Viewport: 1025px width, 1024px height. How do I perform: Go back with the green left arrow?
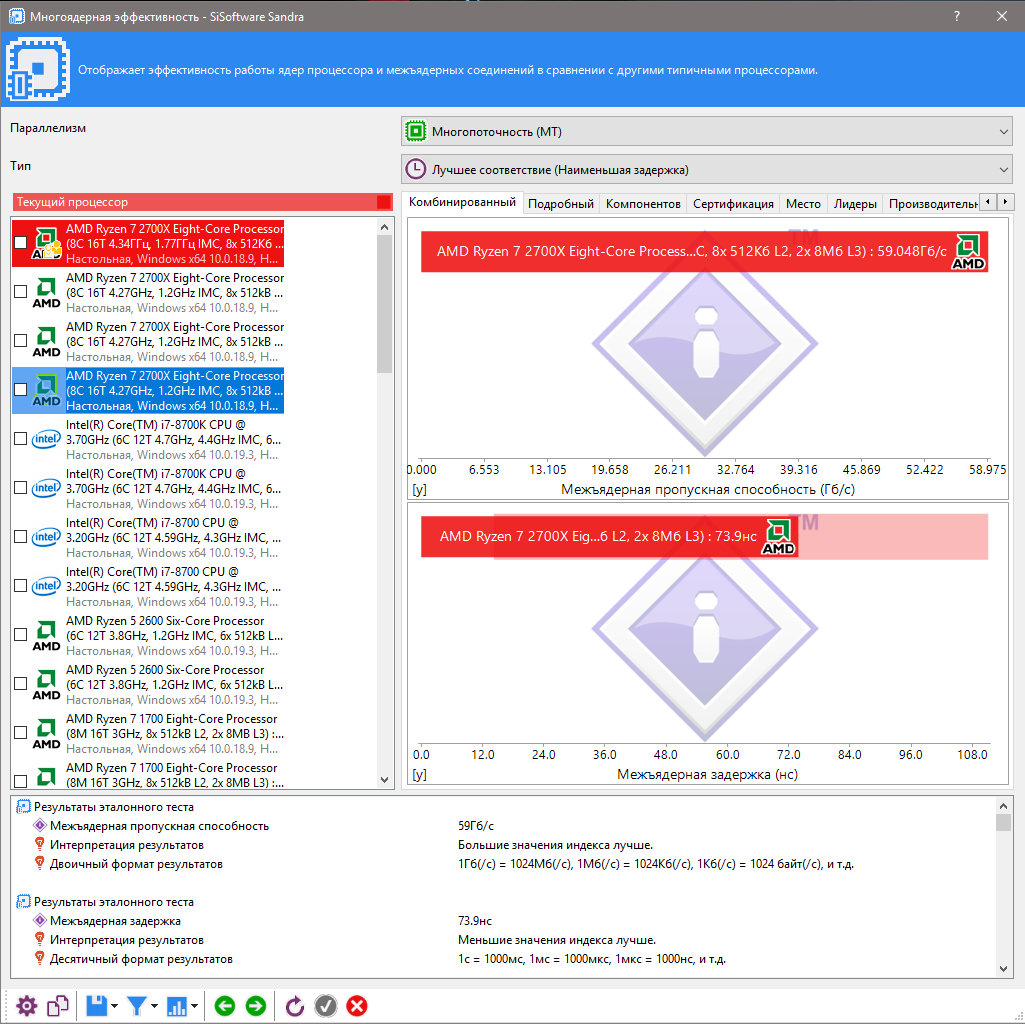tap(225, 1006)
